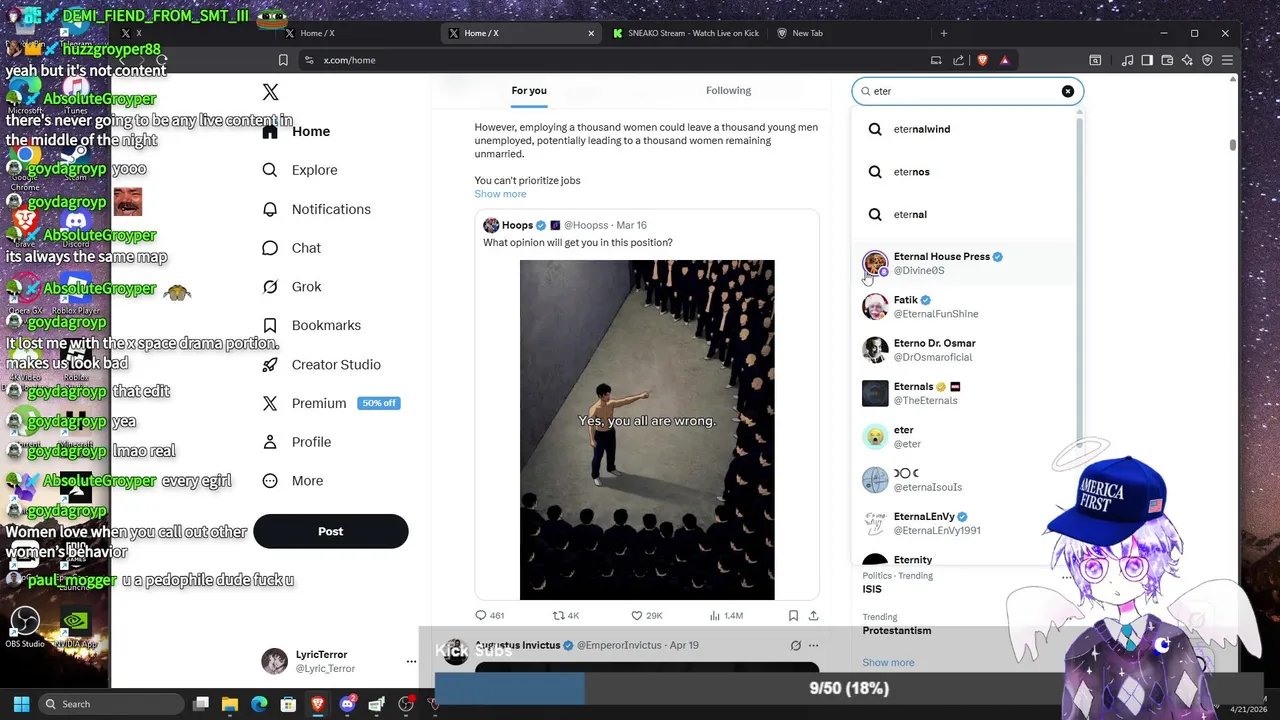
Task: Open the Brave VPN shield icon
Action: coord(1207,60)
